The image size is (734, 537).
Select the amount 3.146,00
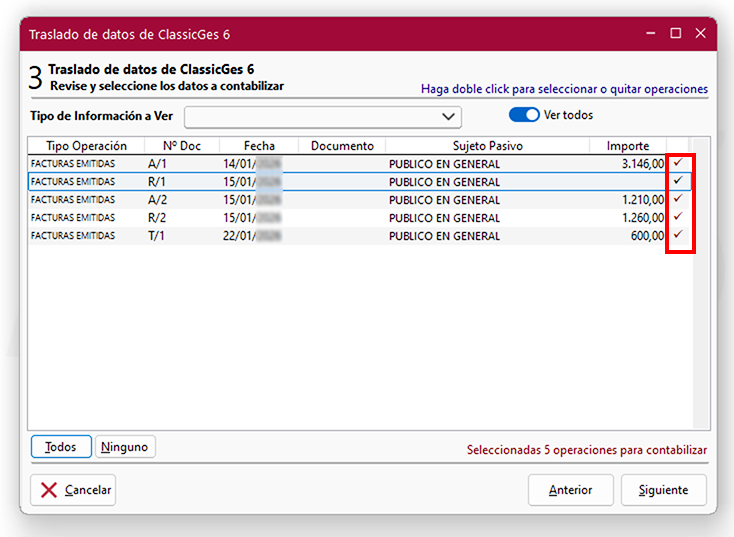click(643, 164)
